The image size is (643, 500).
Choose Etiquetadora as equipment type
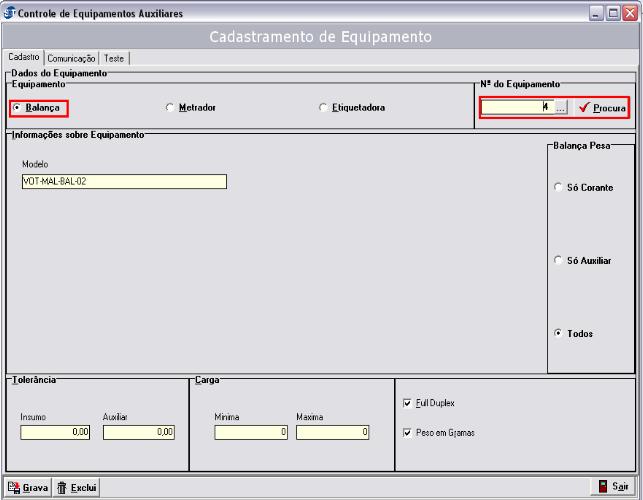tap(323, 107)
